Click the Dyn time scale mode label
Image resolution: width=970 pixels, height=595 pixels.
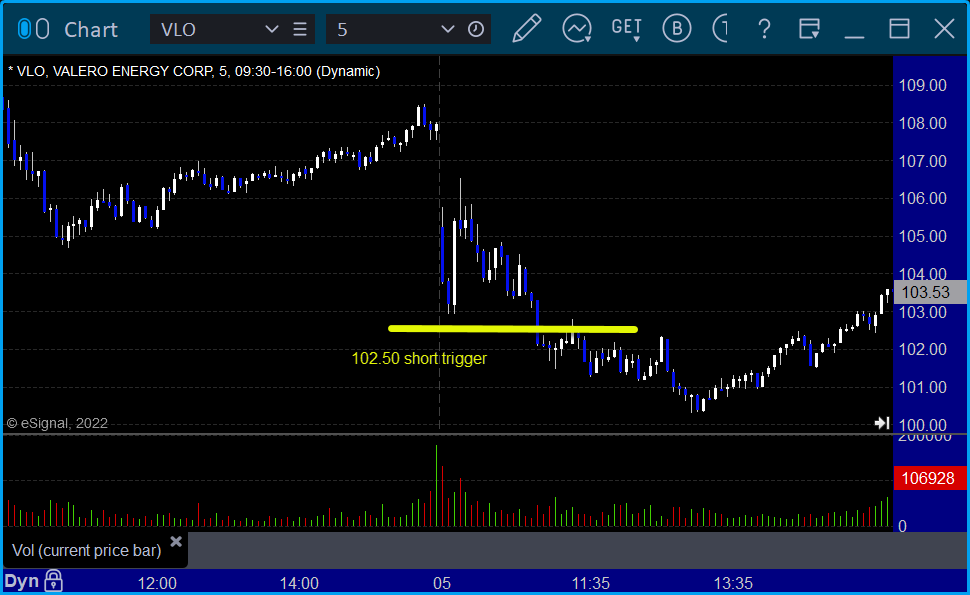coord(22,581)
